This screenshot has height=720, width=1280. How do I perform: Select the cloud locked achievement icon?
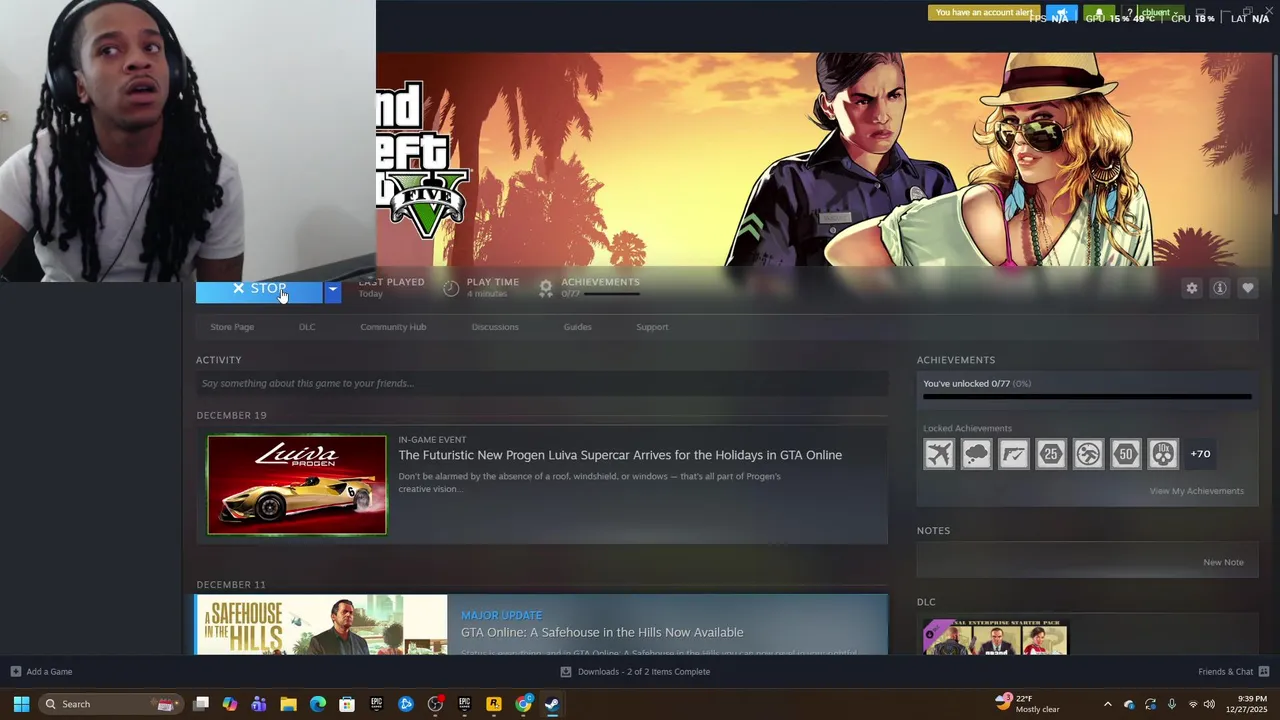(976, 454)
